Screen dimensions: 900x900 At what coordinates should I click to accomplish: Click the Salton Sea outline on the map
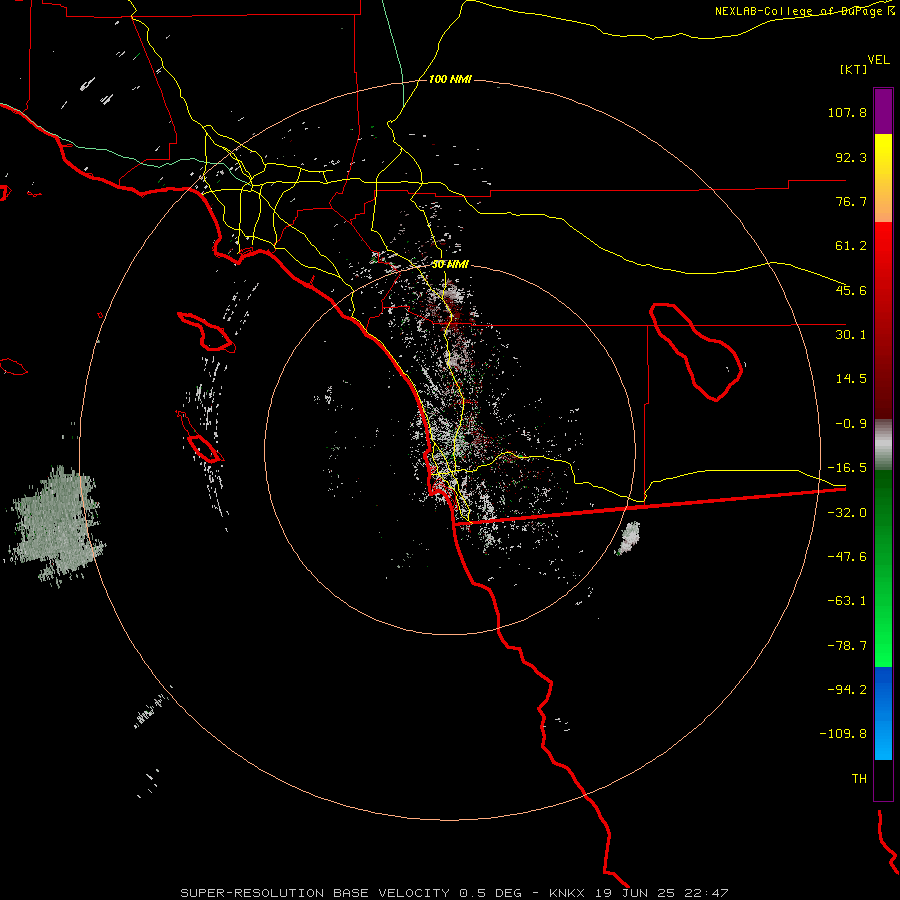point(696,351)
